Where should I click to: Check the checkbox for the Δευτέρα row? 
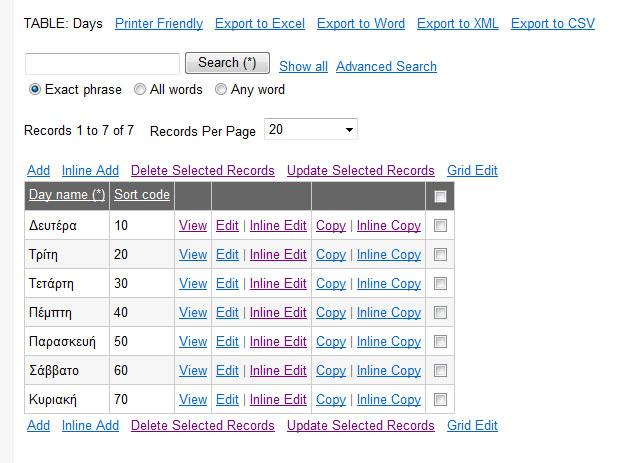[440, 225]
